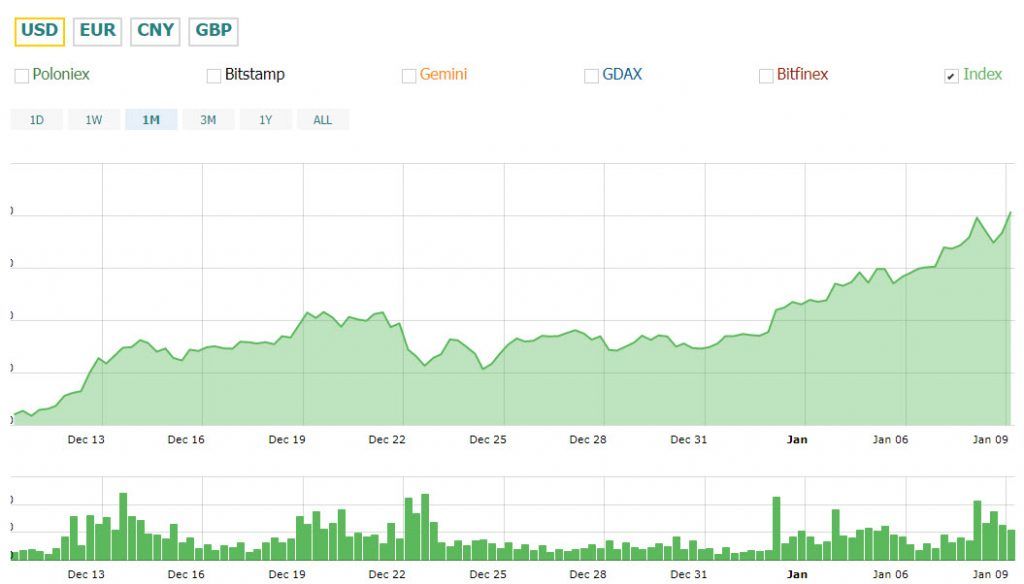Image resolution: width=1024 pixels, height=584 pixels.
Task: Show the 3M time range
Action: tap(208, 120)
